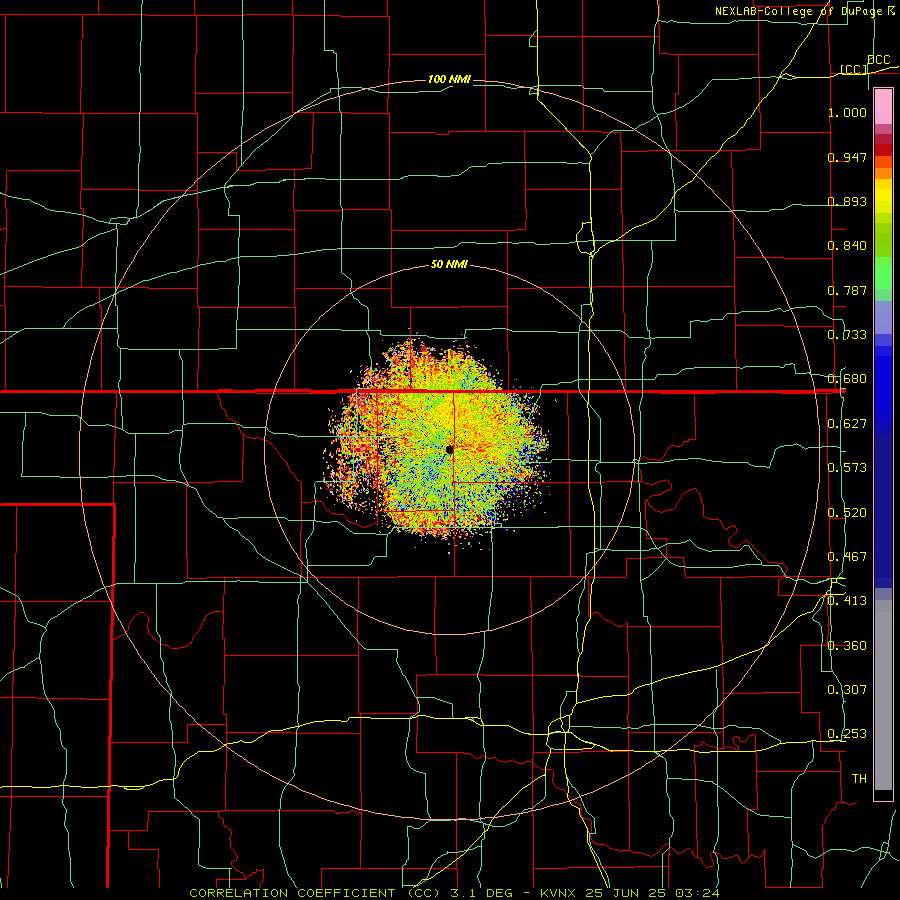
Task: Click the 0.360 scale value
Action: [x=847, y=646]
